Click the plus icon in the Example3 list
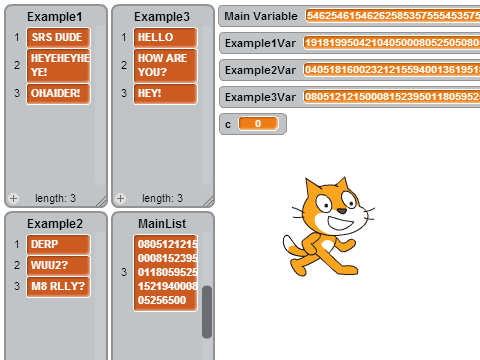 tap(121, 199)
